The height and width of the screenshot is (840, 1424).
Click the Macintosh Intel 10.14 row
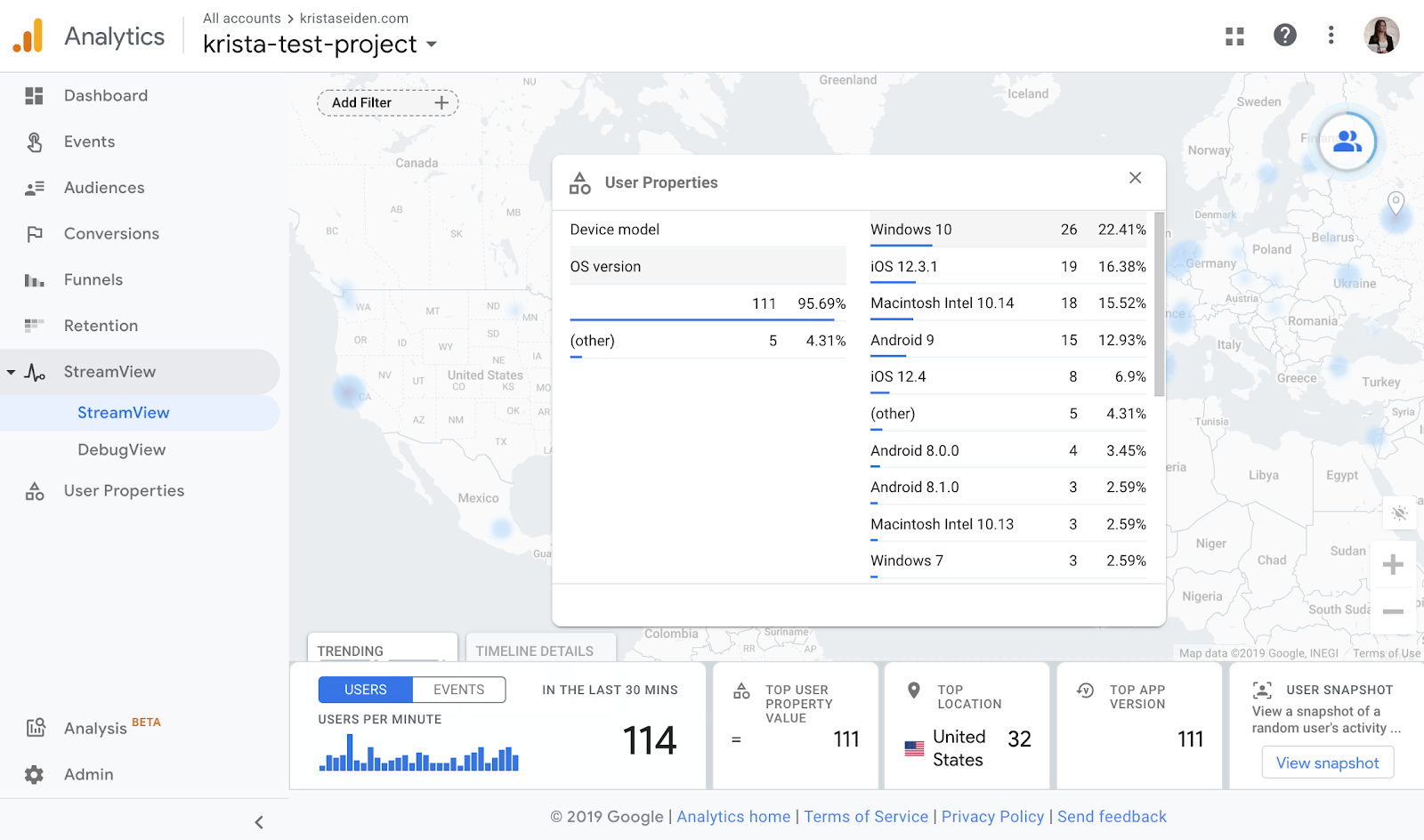click(x=1008, y=303)
